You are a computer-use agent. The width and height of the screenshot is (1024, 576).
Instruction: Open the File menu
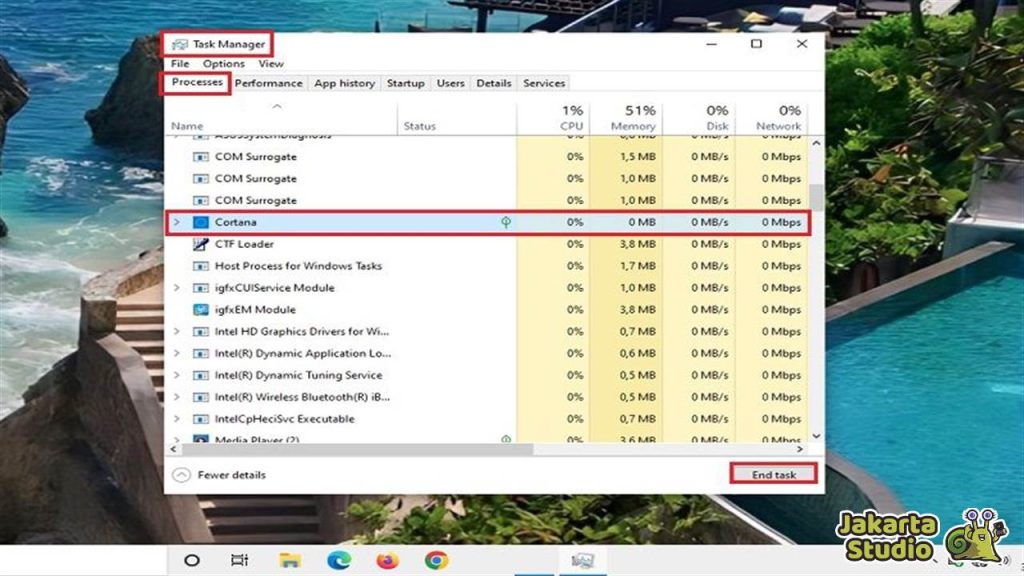(x=180, y=64)
